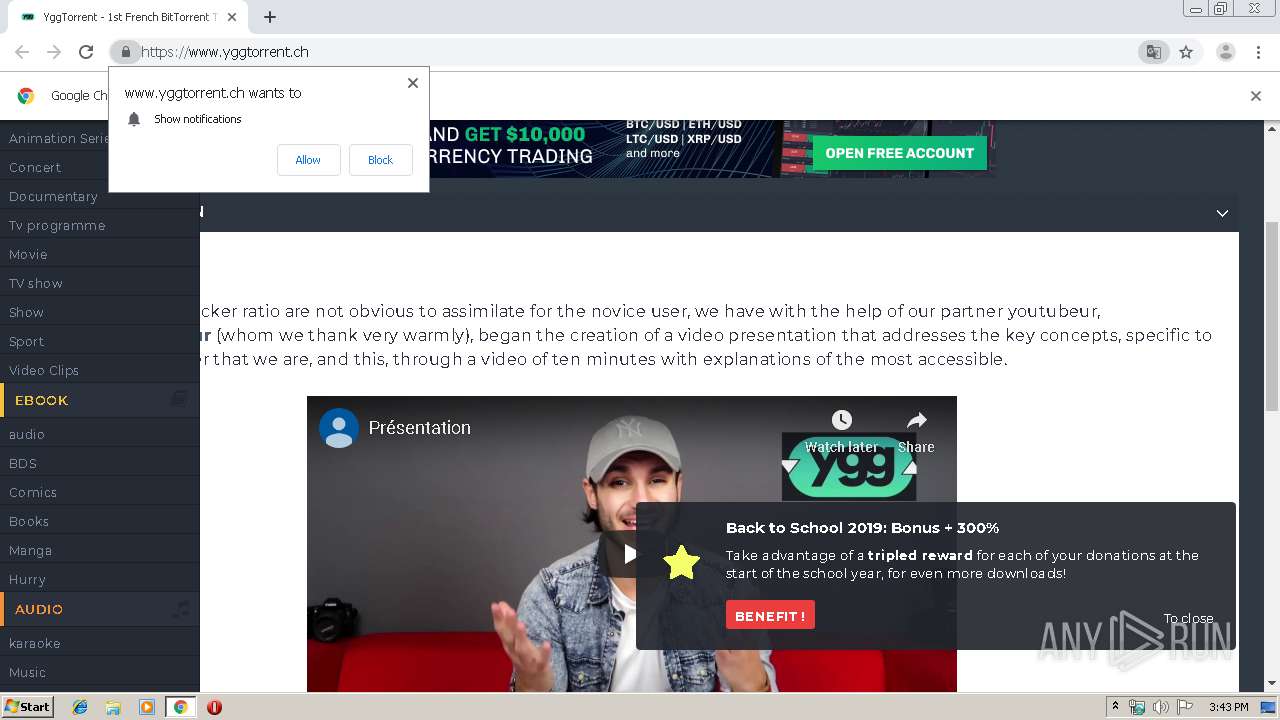Expand the dark header bar chevron

pos(1222,213)
